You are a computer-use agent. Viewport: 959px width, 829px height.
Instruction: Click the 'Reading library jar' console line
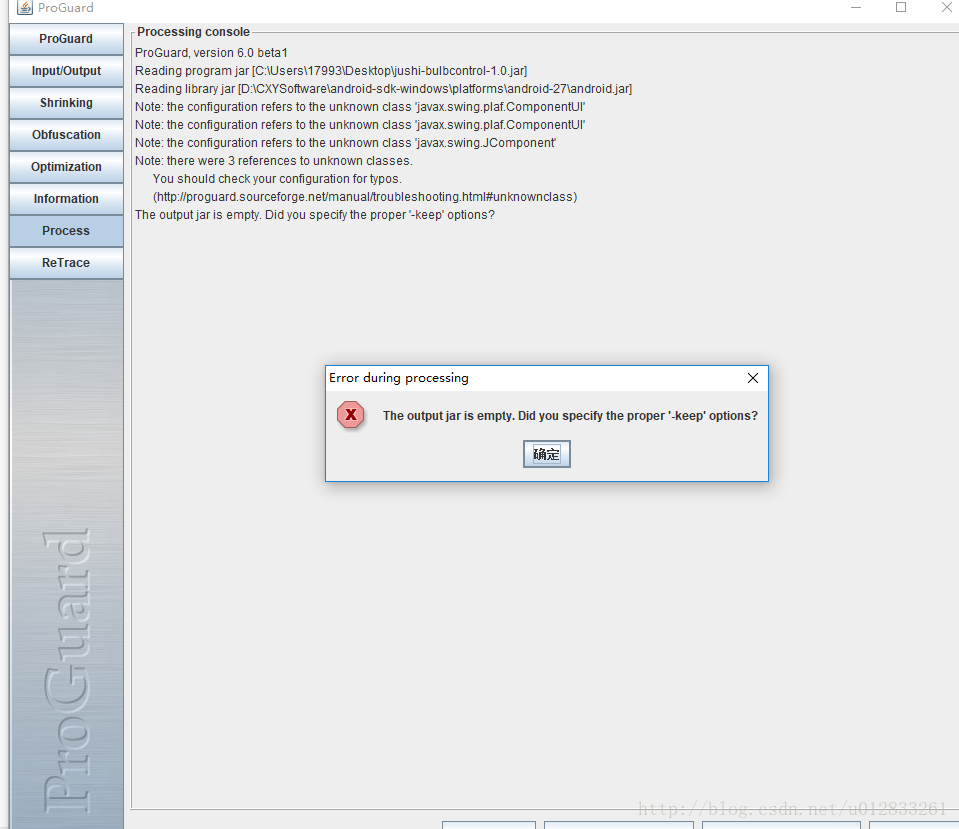point(383,89)
